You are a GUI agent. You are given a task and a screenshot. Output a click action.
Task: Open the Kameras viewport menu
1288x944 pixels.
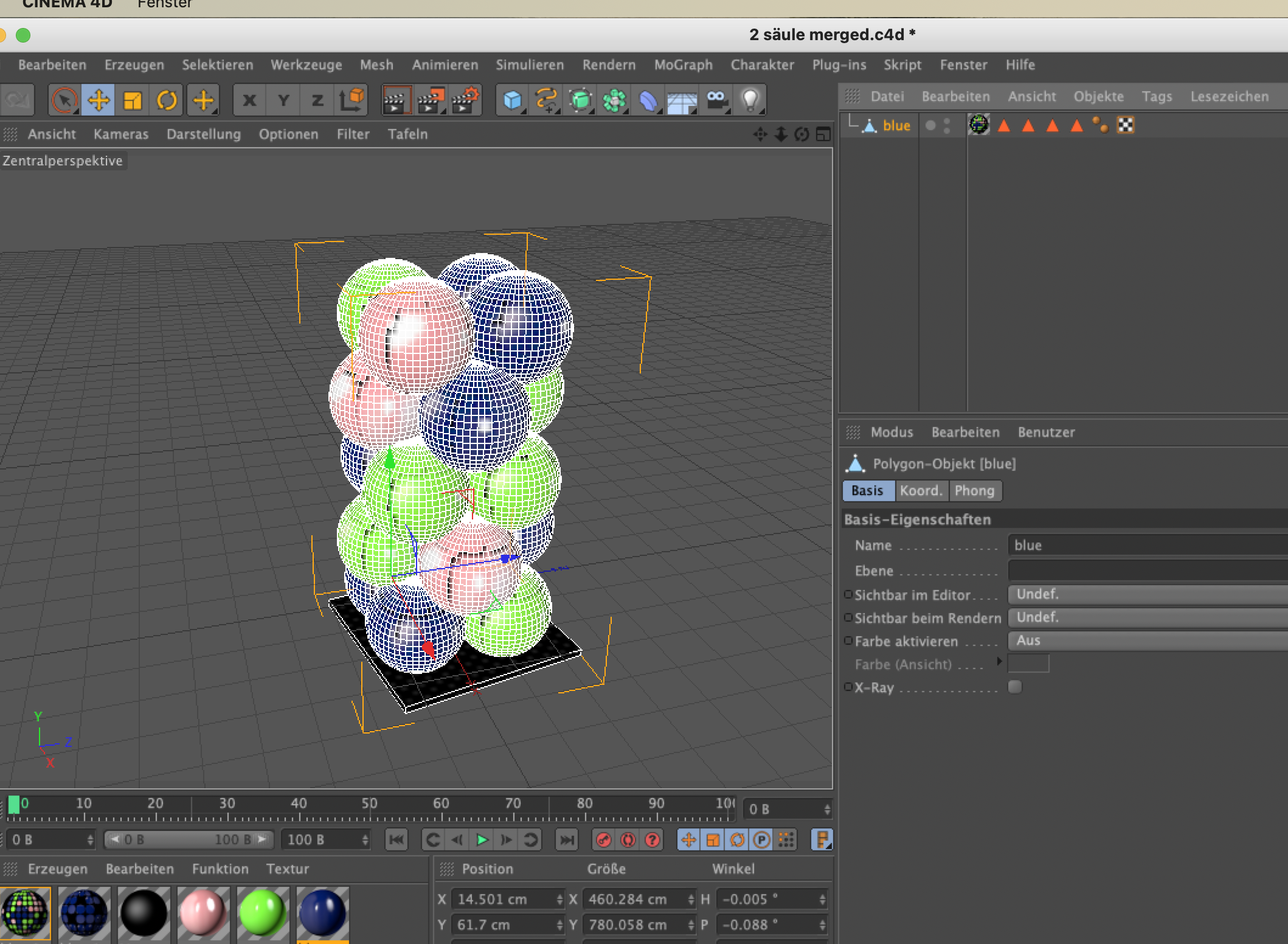pyautogui.click(x=120, y=134)
